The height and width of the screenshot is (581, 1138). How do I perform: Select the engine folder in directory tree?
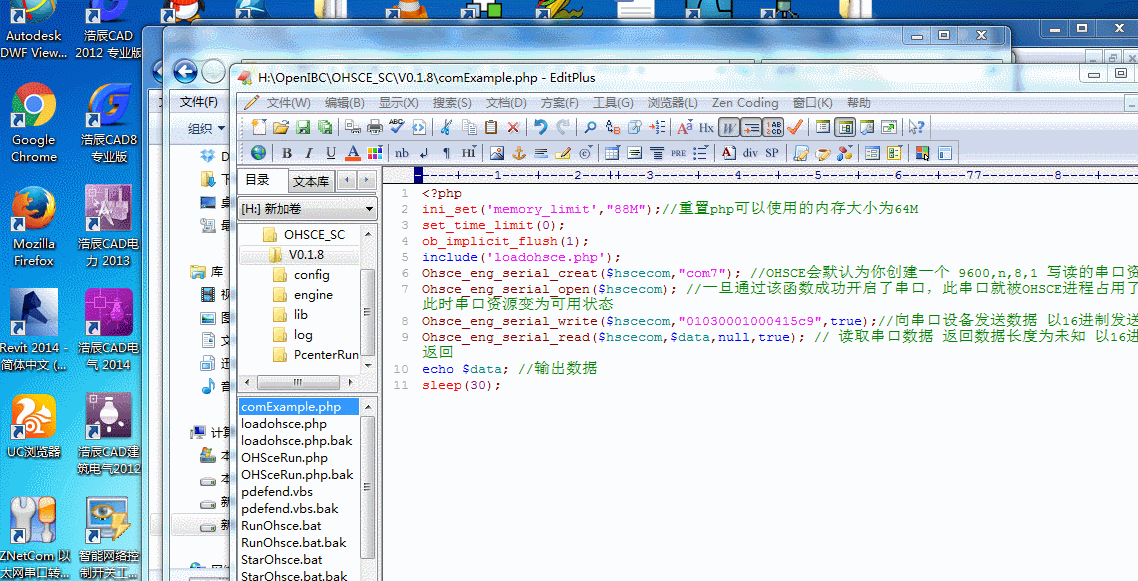pyautogui.click(x=313, y=295)
